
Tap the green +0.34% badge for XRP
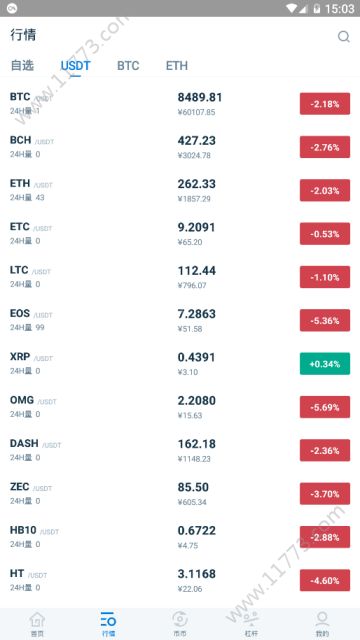[x=325, y=364]
